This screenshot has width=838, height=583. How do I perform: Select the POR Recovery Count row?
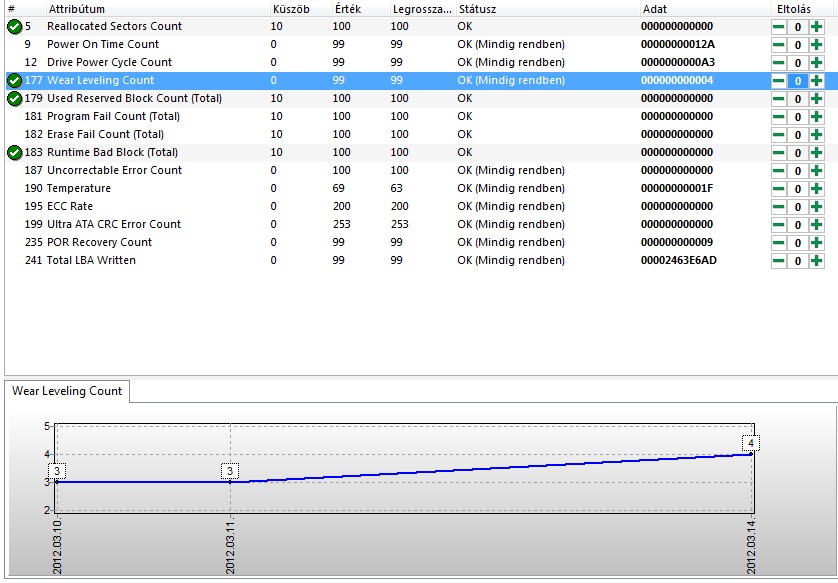[x=421, y=243]
